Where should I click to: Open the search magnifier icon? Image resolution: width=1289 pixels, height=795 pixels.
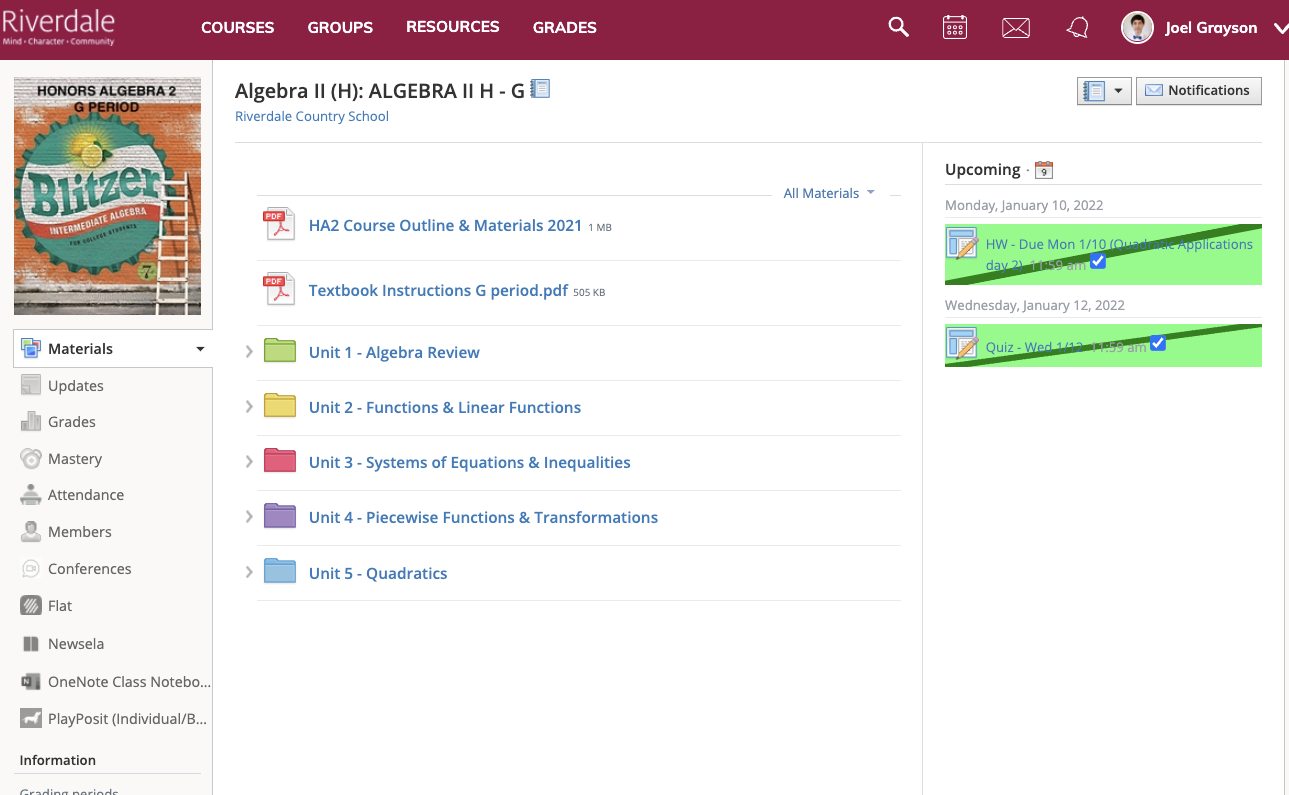[x=899, y=27]
